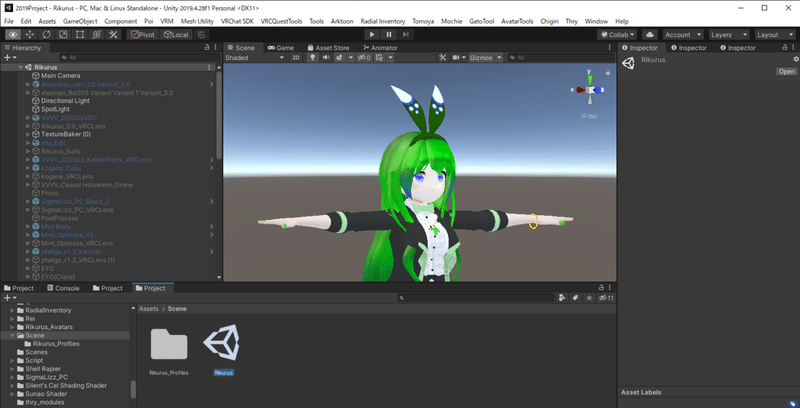The width and height of the screenshot is (800, 408).
Task: Open the cloud services icon
Action: [649, 35]
